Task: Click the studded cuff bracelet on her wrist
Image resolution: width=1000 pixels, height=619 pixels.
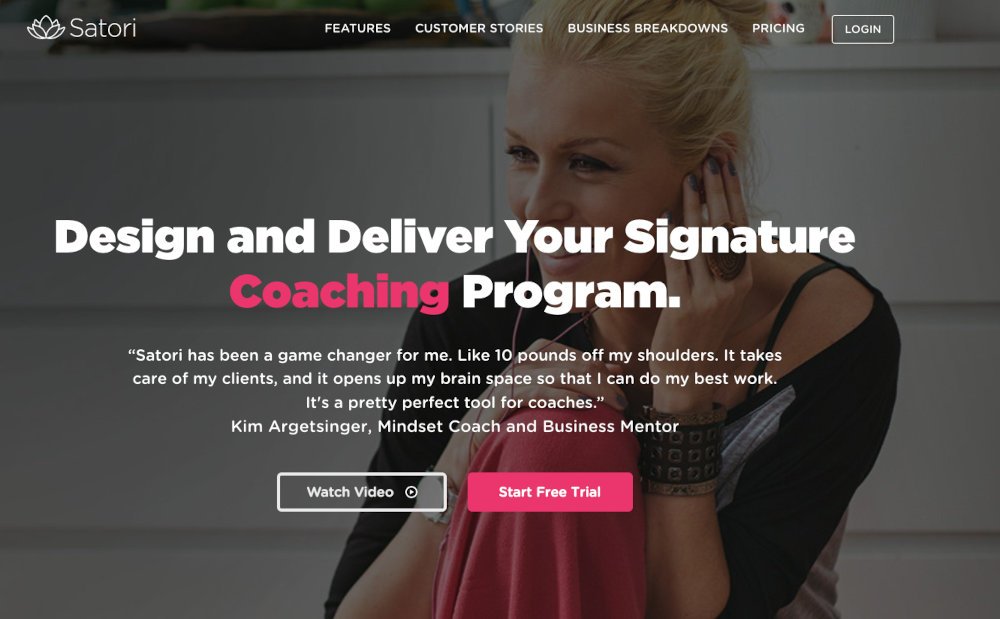Action: 682,449
